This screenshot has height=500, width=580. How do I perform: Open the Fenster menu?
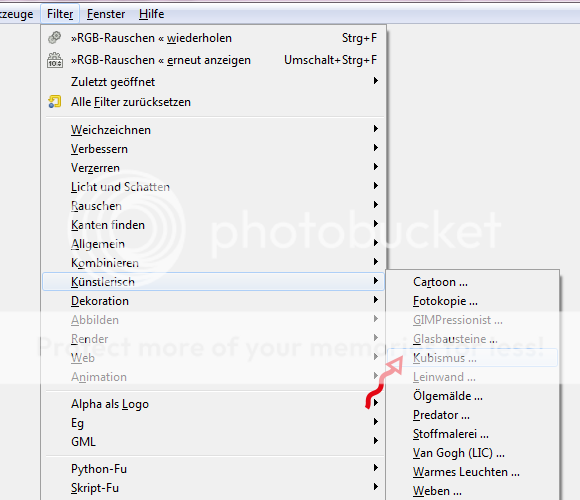(106, 14)
